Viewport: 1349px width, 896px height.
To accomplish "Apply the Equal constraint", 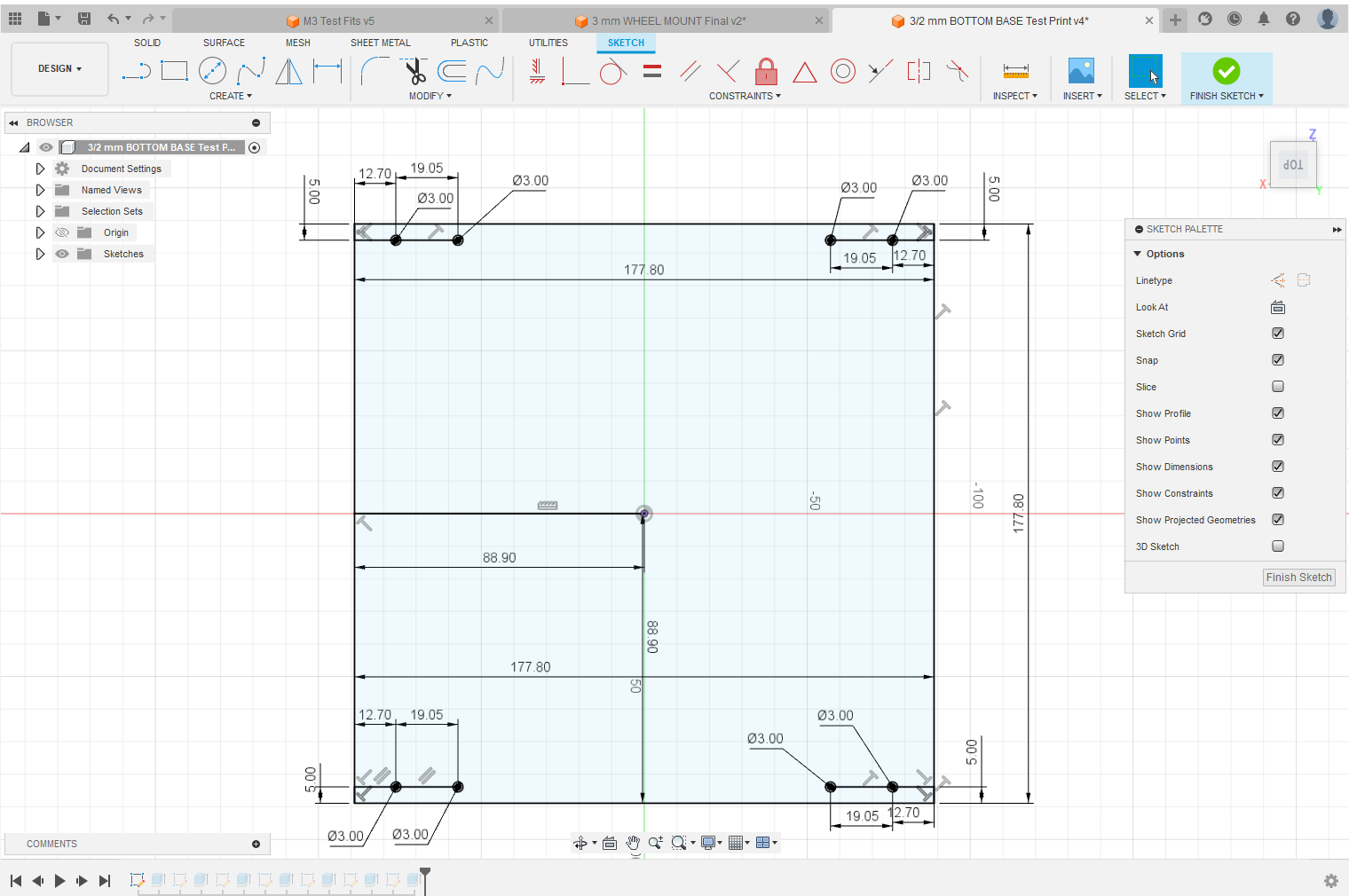I will coord(652,71).
